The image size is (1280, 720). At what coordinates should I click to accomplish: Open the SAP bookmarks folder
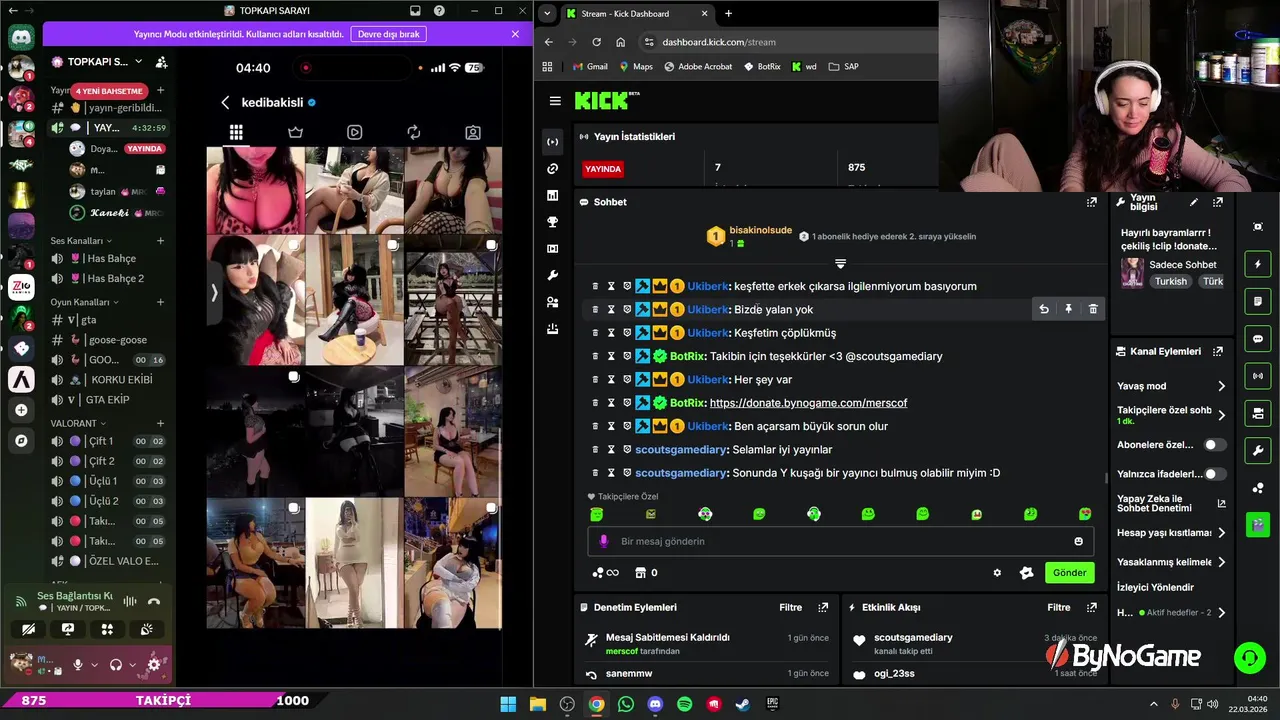click(843, 67)
